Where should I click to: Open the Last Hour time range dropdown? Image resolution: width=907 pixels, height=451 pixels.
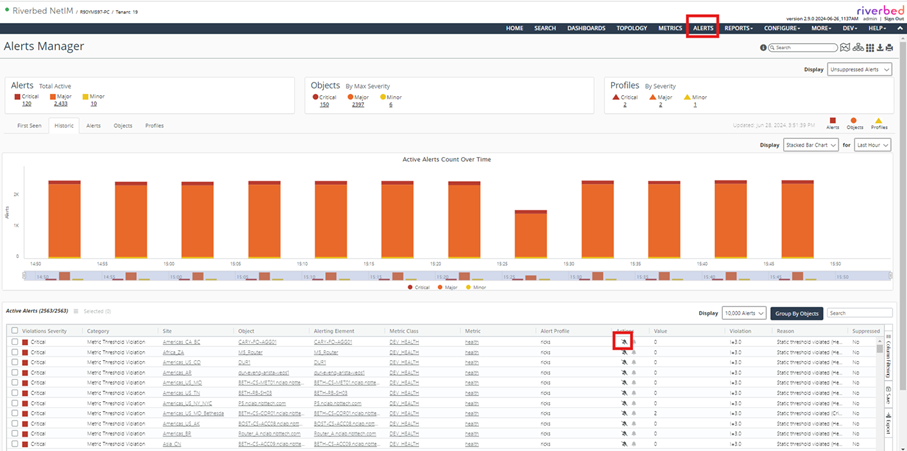(872, 145)
